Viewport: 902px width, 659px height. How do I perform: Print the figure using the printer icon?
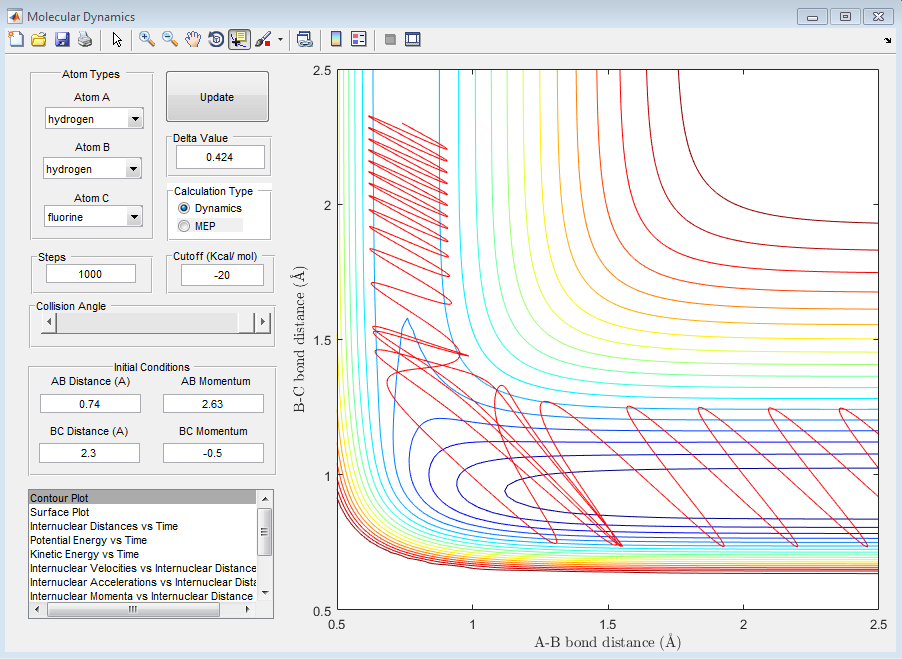pos(85,39)
